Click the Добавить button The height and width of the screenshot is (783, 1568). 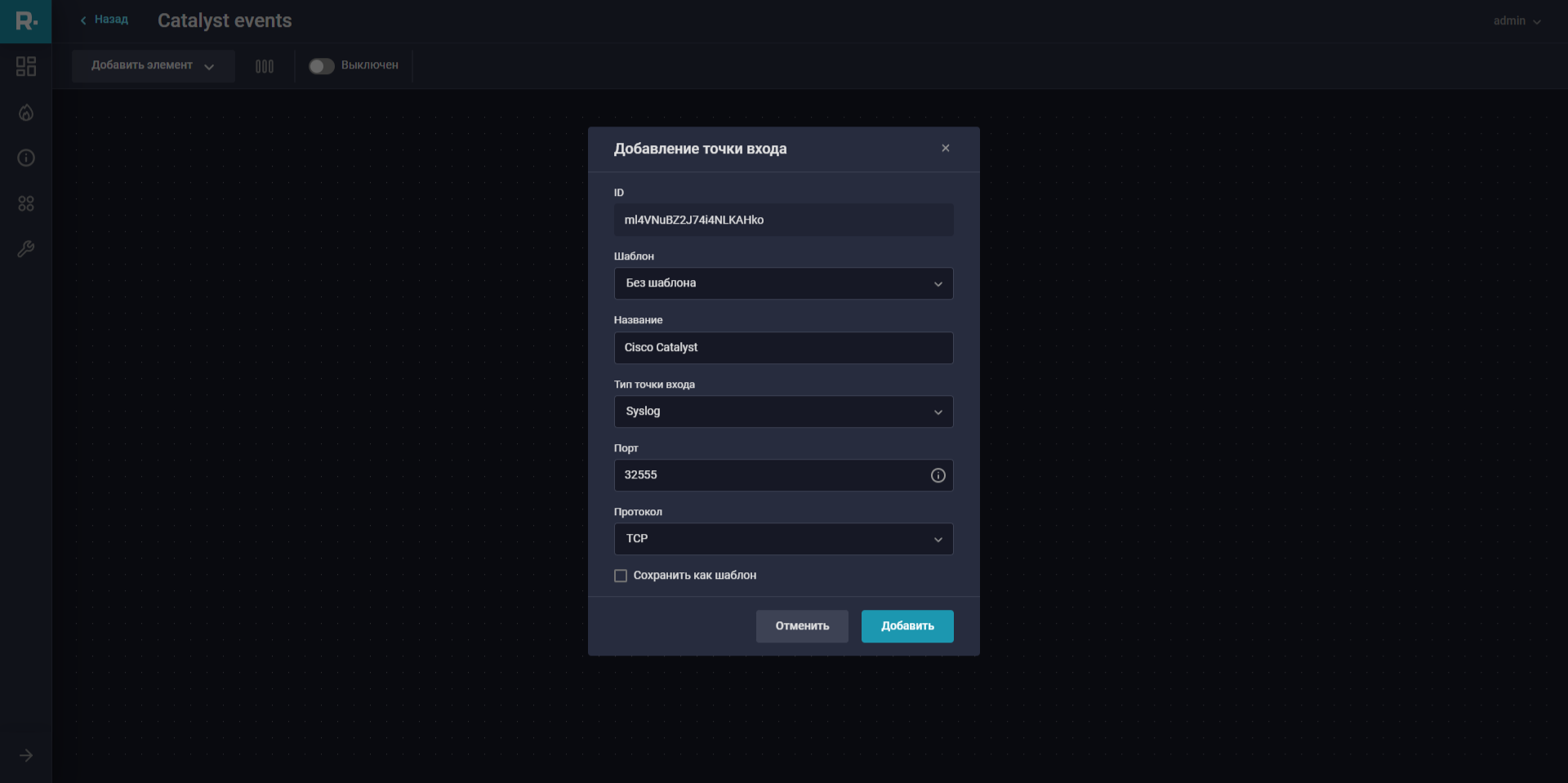(906, 626)
